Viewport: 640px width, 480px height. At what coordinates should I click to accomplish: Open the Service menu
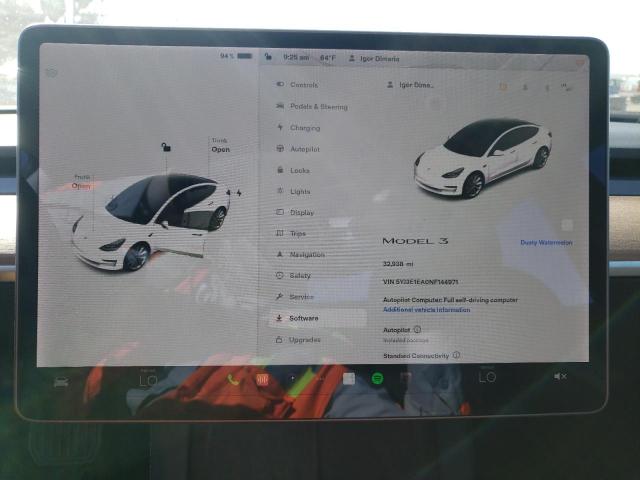295,297
